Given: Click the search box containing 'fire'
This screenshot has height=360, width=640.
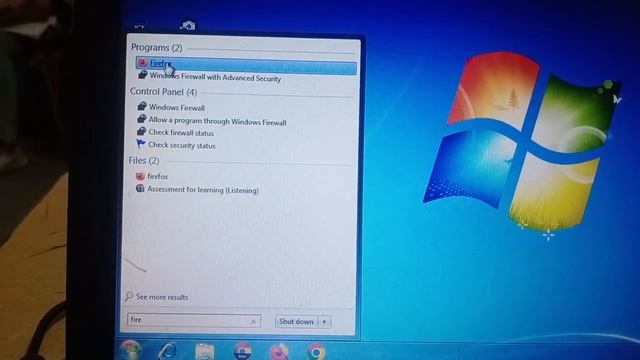Looking at the screenshot, I should tap(193, 320).
